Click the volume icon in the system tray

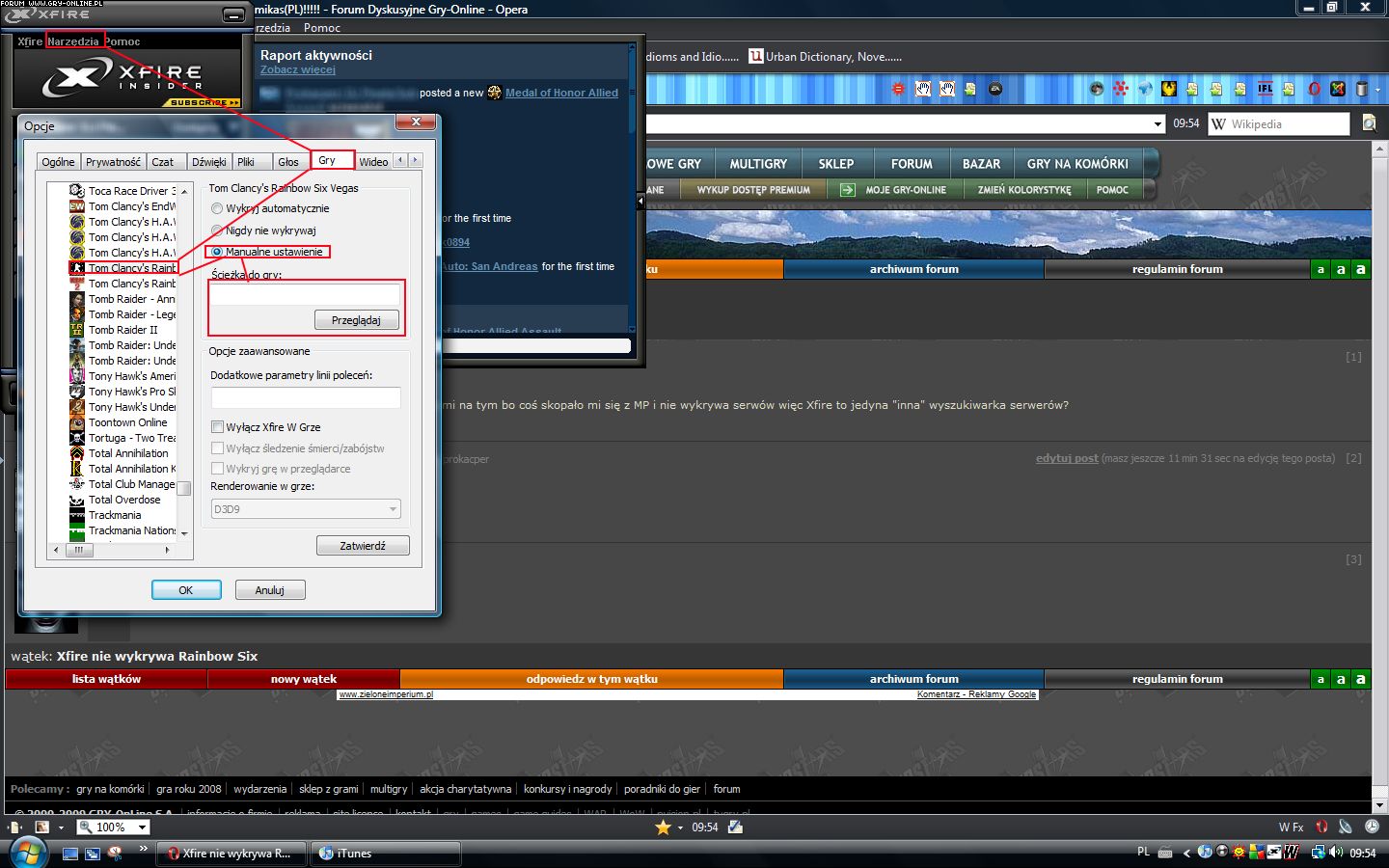[1336, 853]
